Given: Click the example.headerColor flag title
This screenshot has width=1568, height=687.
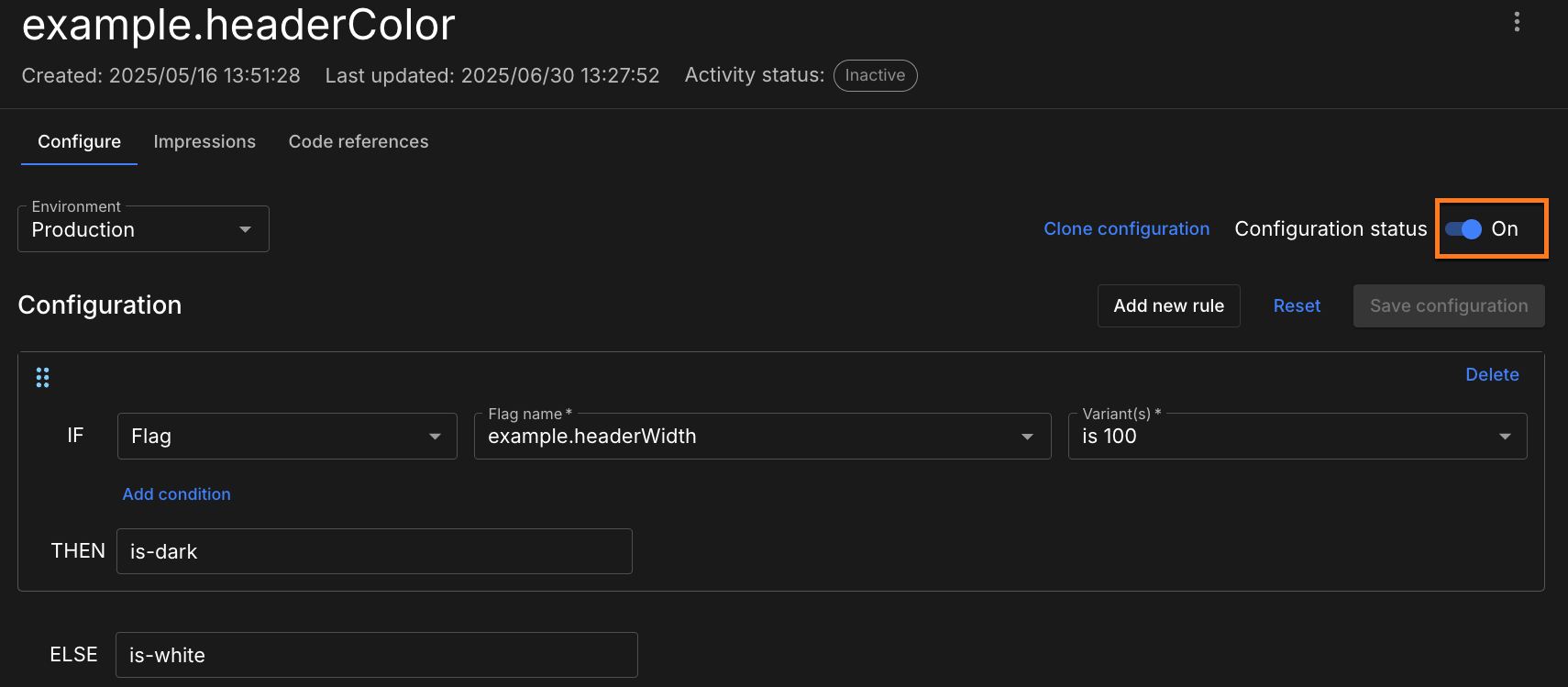Looking at the screenshot, I should [238, 26].
